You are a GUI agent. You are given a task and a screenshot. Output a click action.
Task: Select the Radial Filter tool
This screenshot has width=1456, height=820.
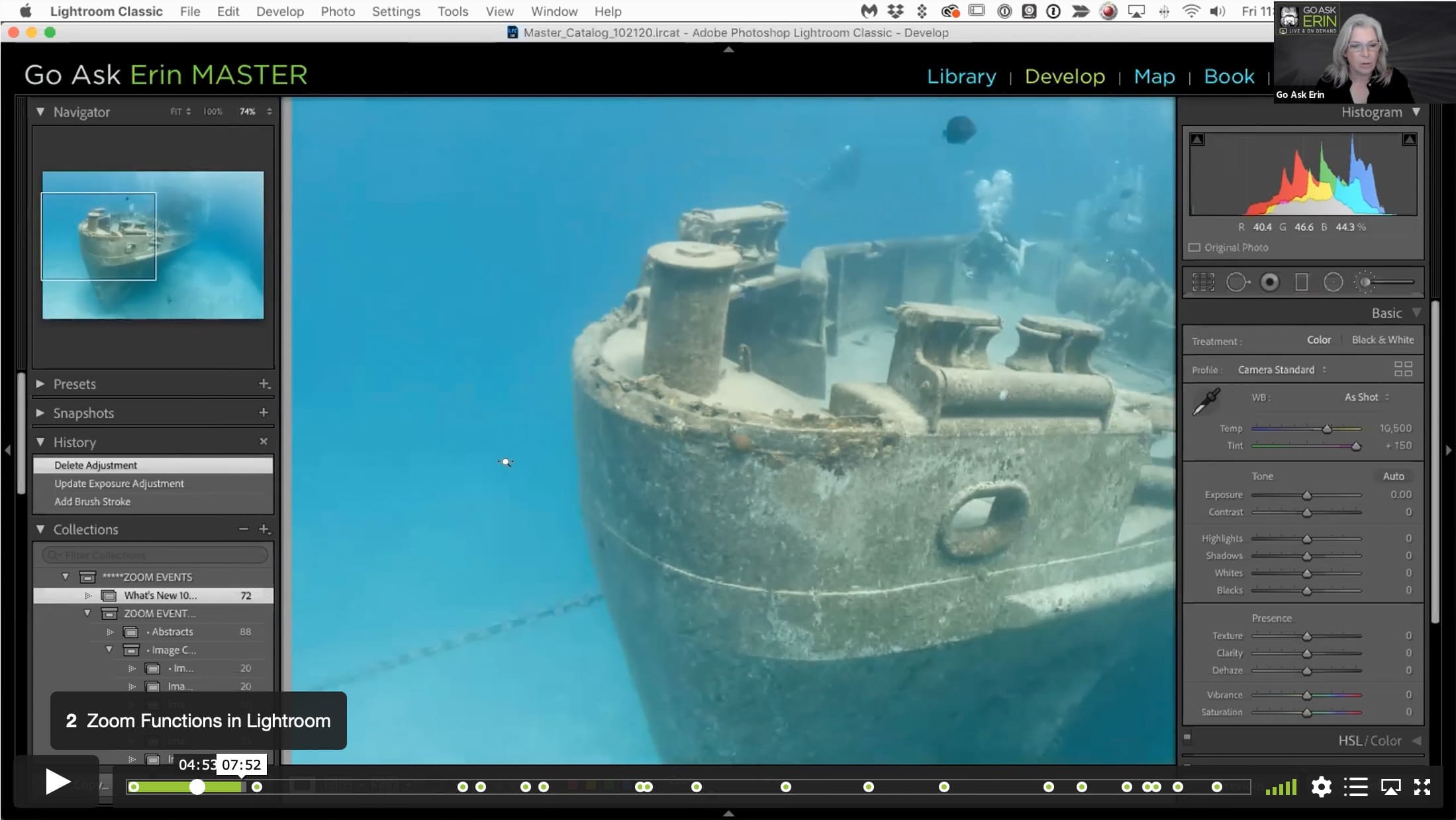1333,282
